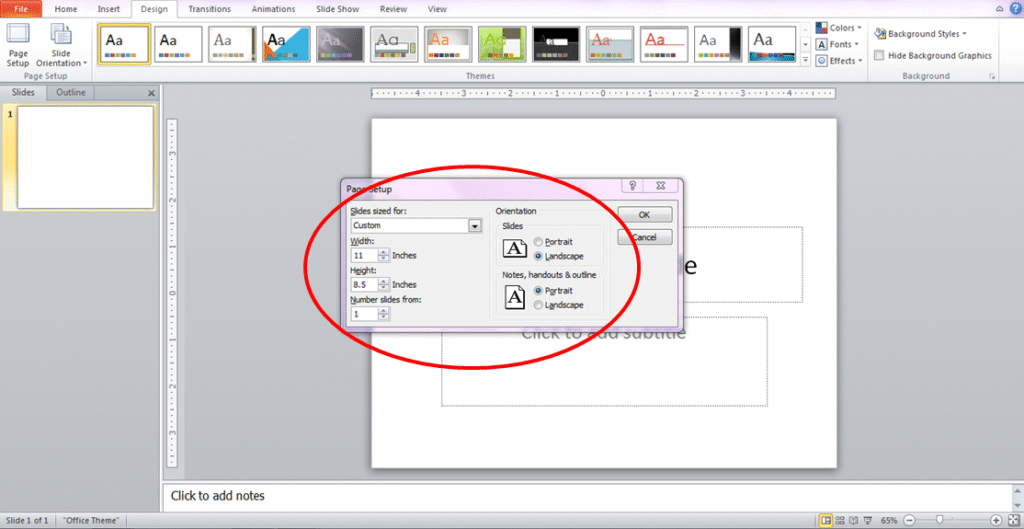The width and height of the screenshot is (1024, 529).
Task: Click the Help question mark in dialog
Action: pos(631,185)
